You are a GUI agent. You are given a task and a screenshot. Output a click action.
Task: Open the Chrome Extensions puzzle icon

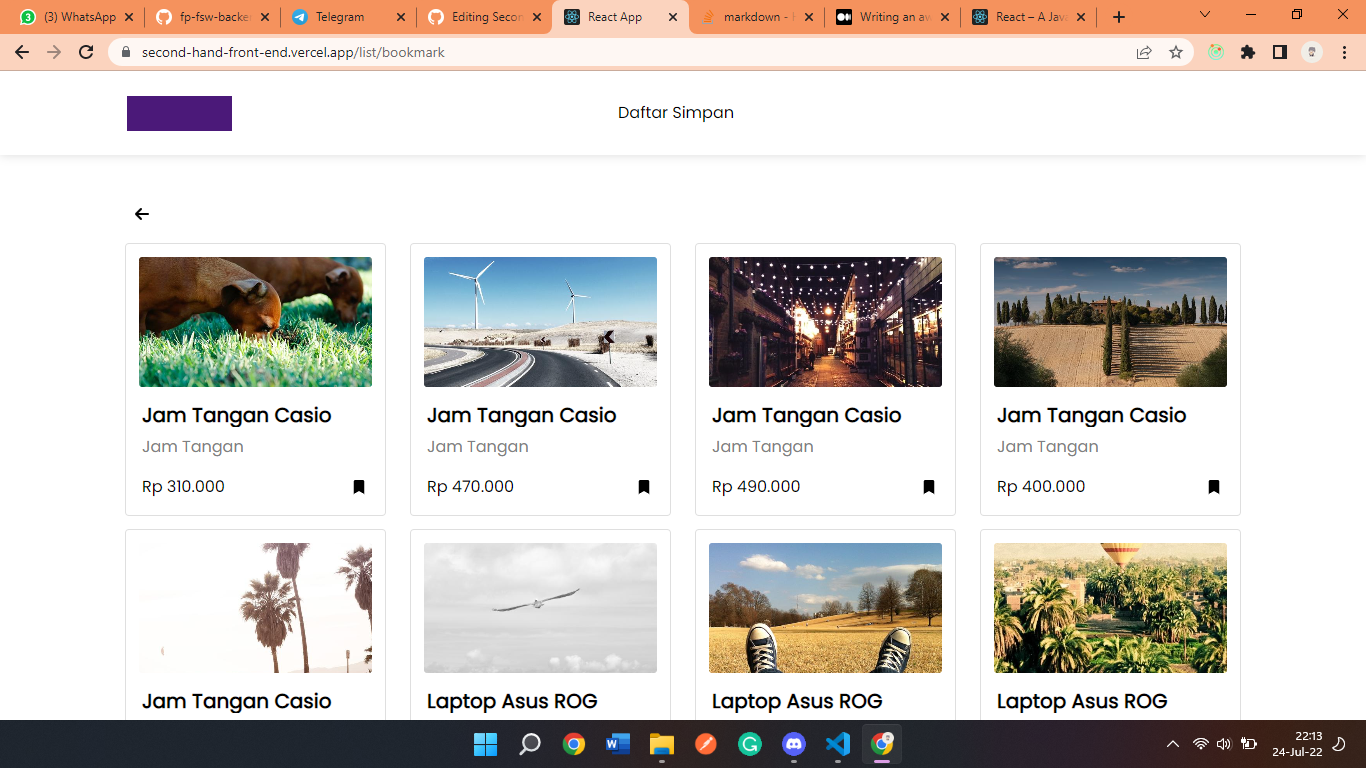(x=1248, y=51)
